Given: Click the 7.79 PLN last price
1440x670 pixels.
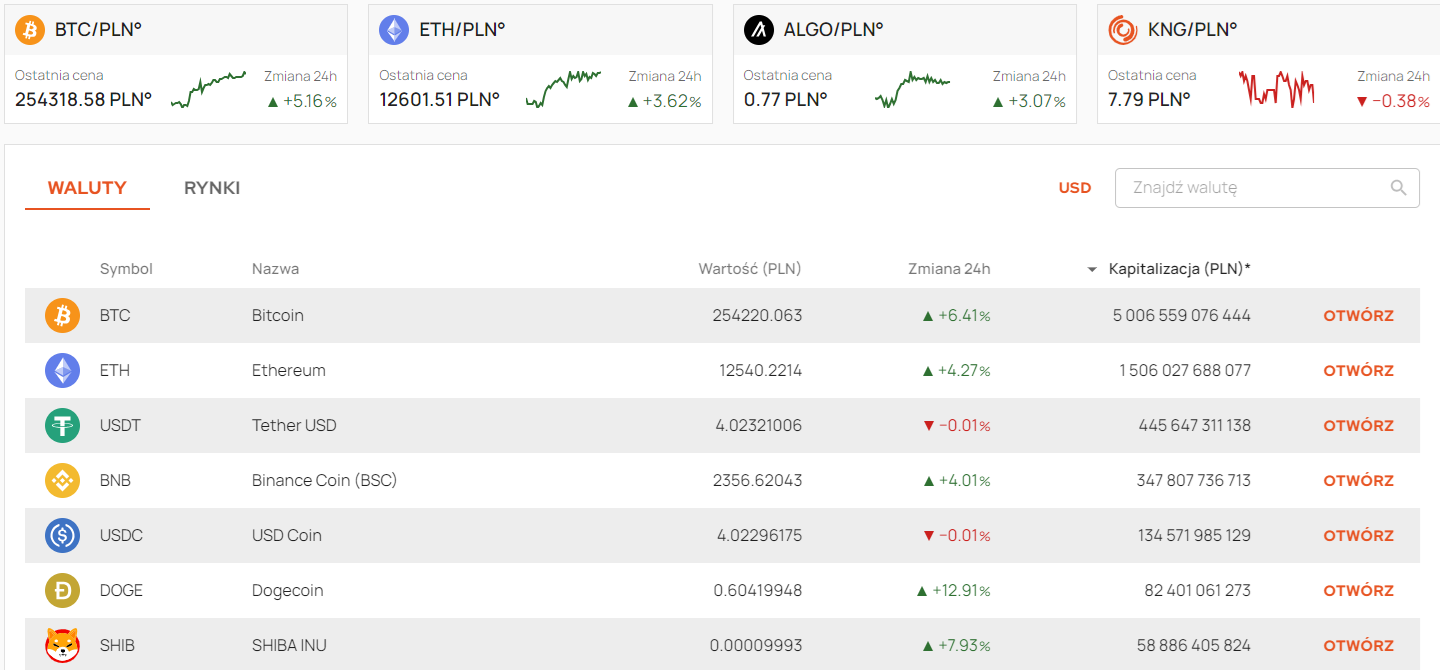Looking at the screenshot, I should [x=1149, y=99].
